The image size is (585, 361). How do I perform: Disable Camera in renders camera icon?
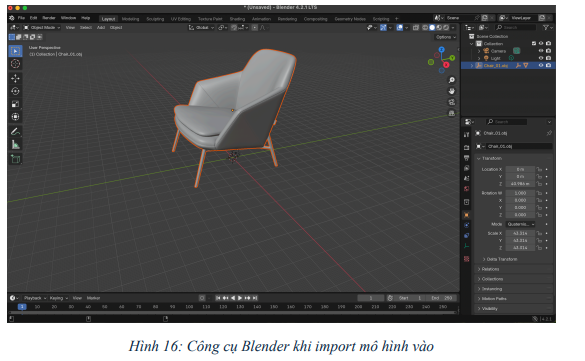pyautogui.click(x=548, y=51)
